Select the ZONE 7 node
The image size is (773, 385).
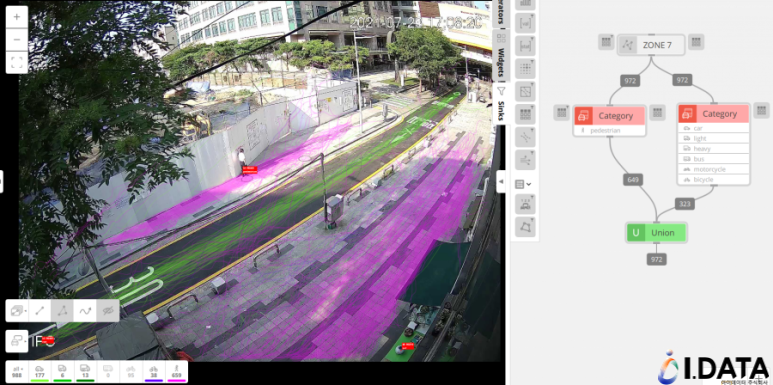[x=651, y=45]
